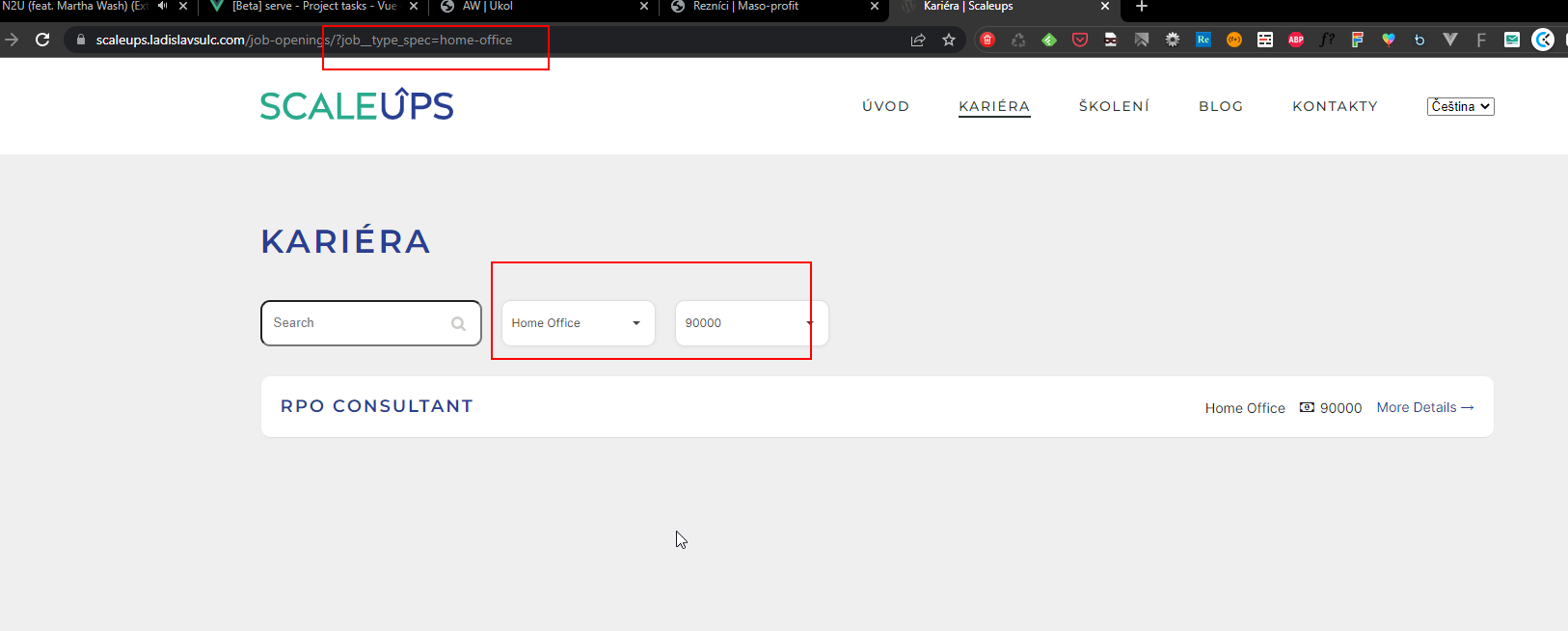
Task: Open the Pocket extension icon
Action: [x=1080, y=40]
